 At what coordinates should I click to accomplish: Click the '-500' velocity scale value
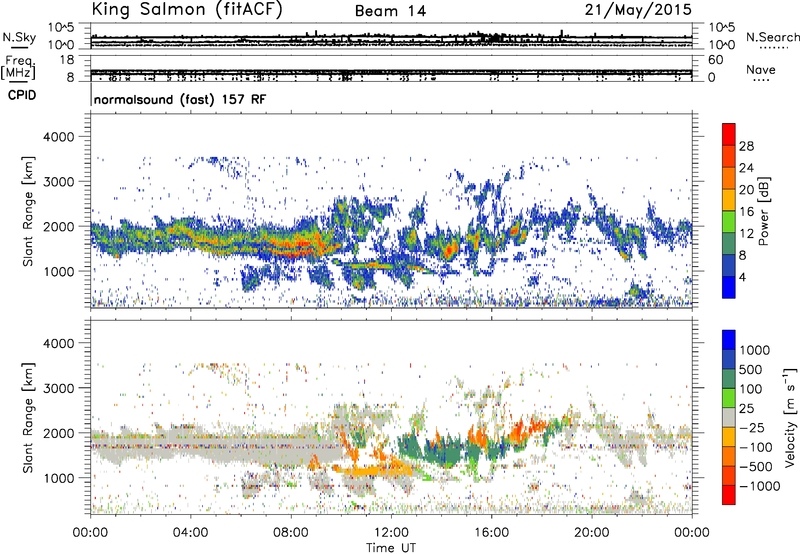click(756, 466)
